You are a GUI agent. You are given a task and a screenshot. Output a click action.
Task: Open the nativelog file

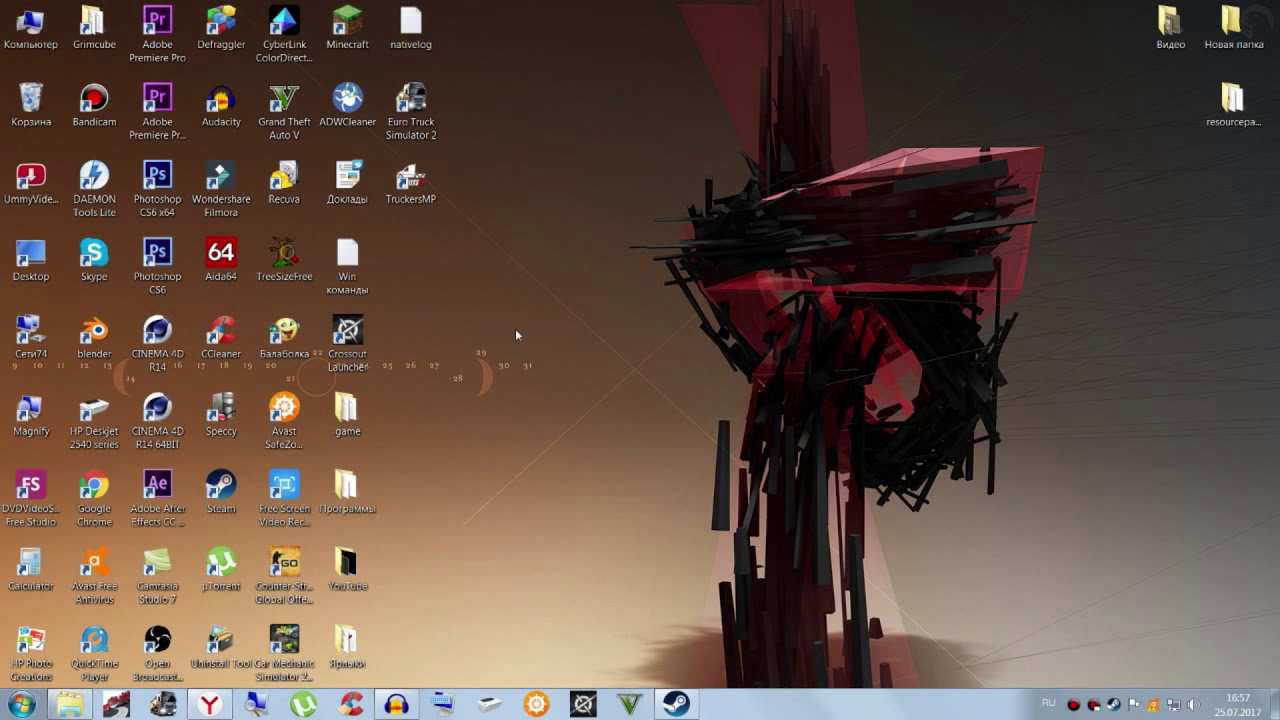411,29
